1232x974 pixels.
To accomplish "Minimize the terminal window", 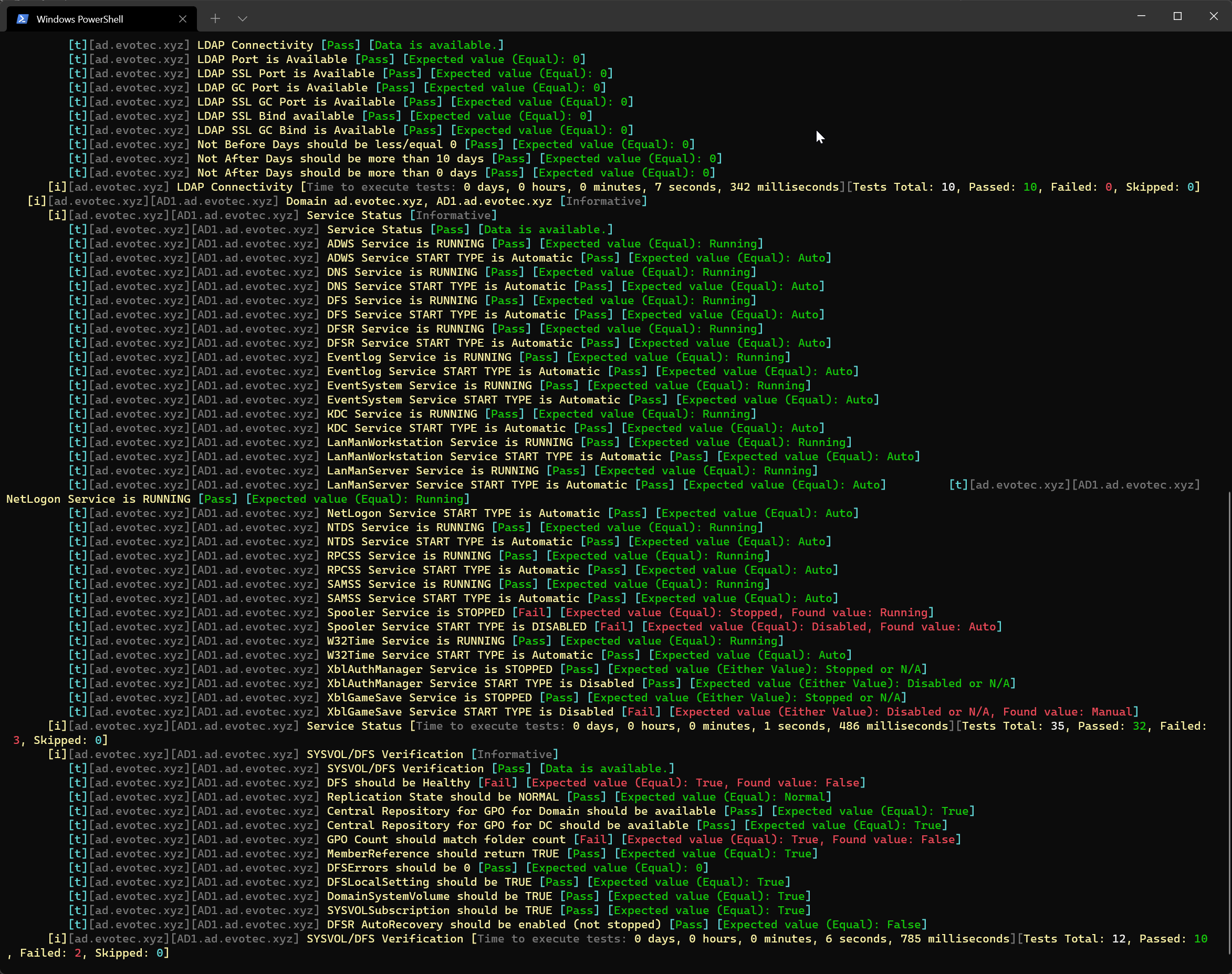I will (1141, 16).
